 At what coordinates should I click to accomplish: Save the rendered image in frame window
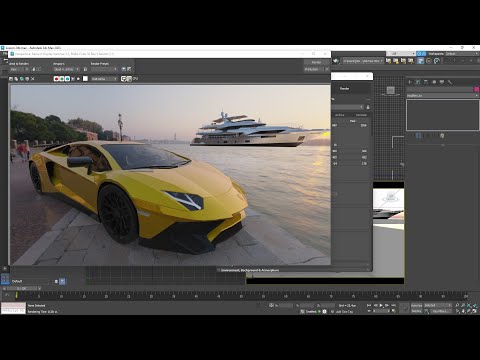click(11, 79)
